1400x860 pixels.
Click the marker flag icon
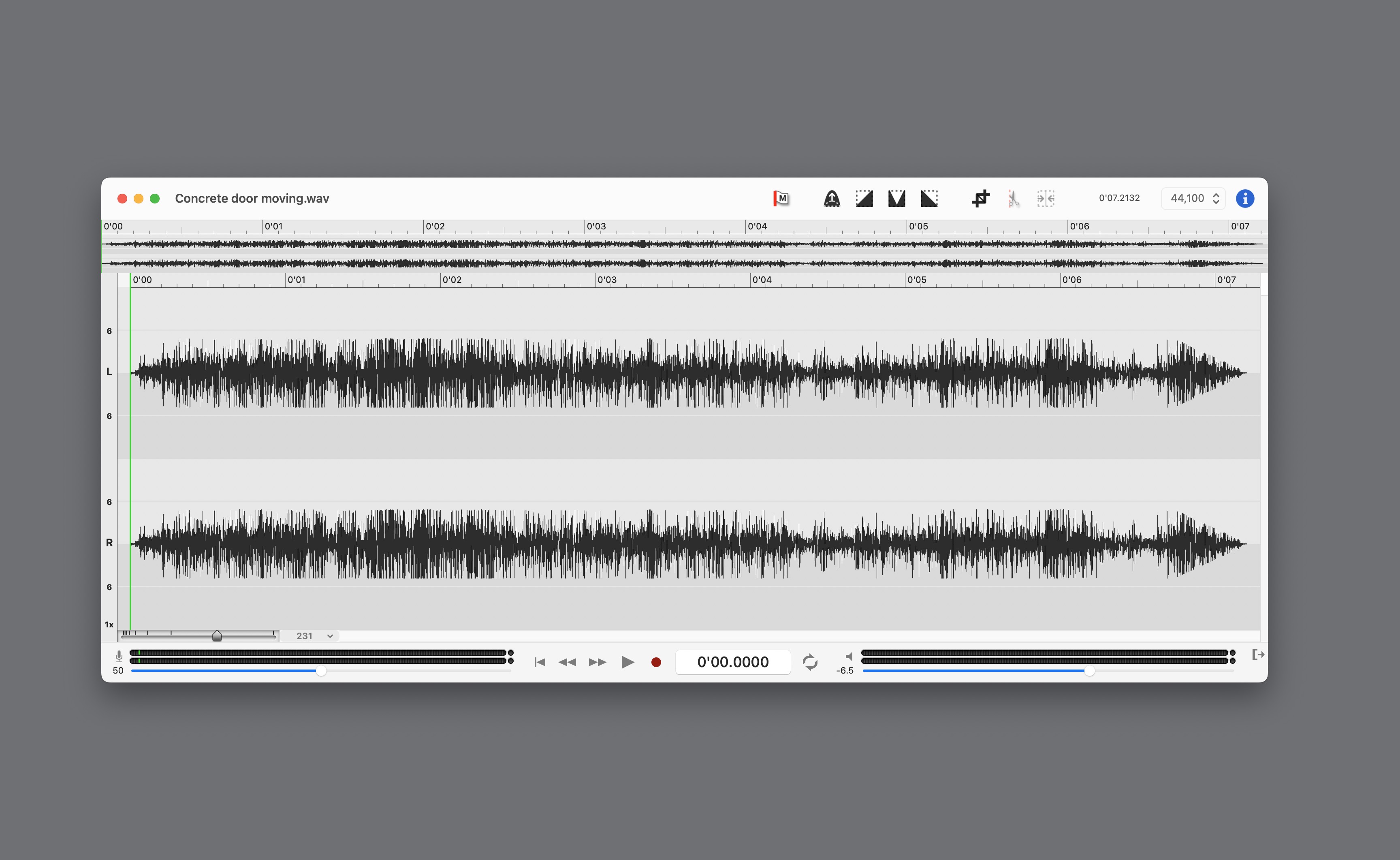(781, 199)
